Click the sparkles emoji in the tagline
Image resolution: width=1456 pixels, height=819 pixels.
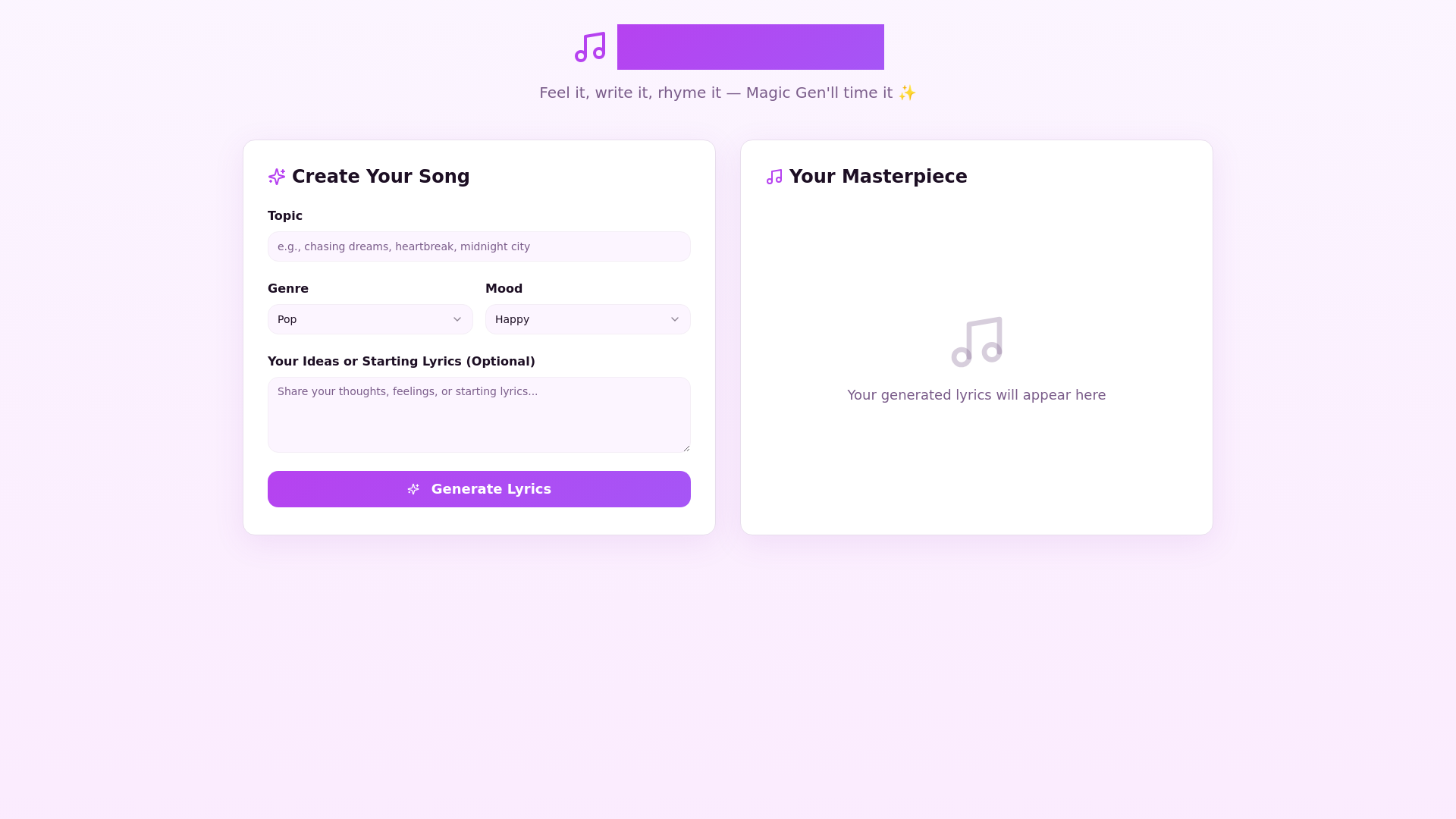click(x=906, y=93)
